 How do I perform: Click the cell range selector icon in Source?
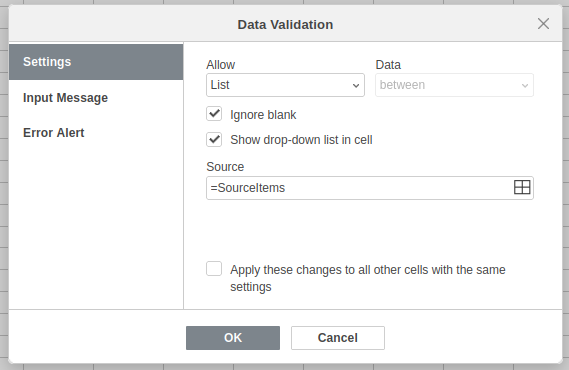click(x=522, y=188)
